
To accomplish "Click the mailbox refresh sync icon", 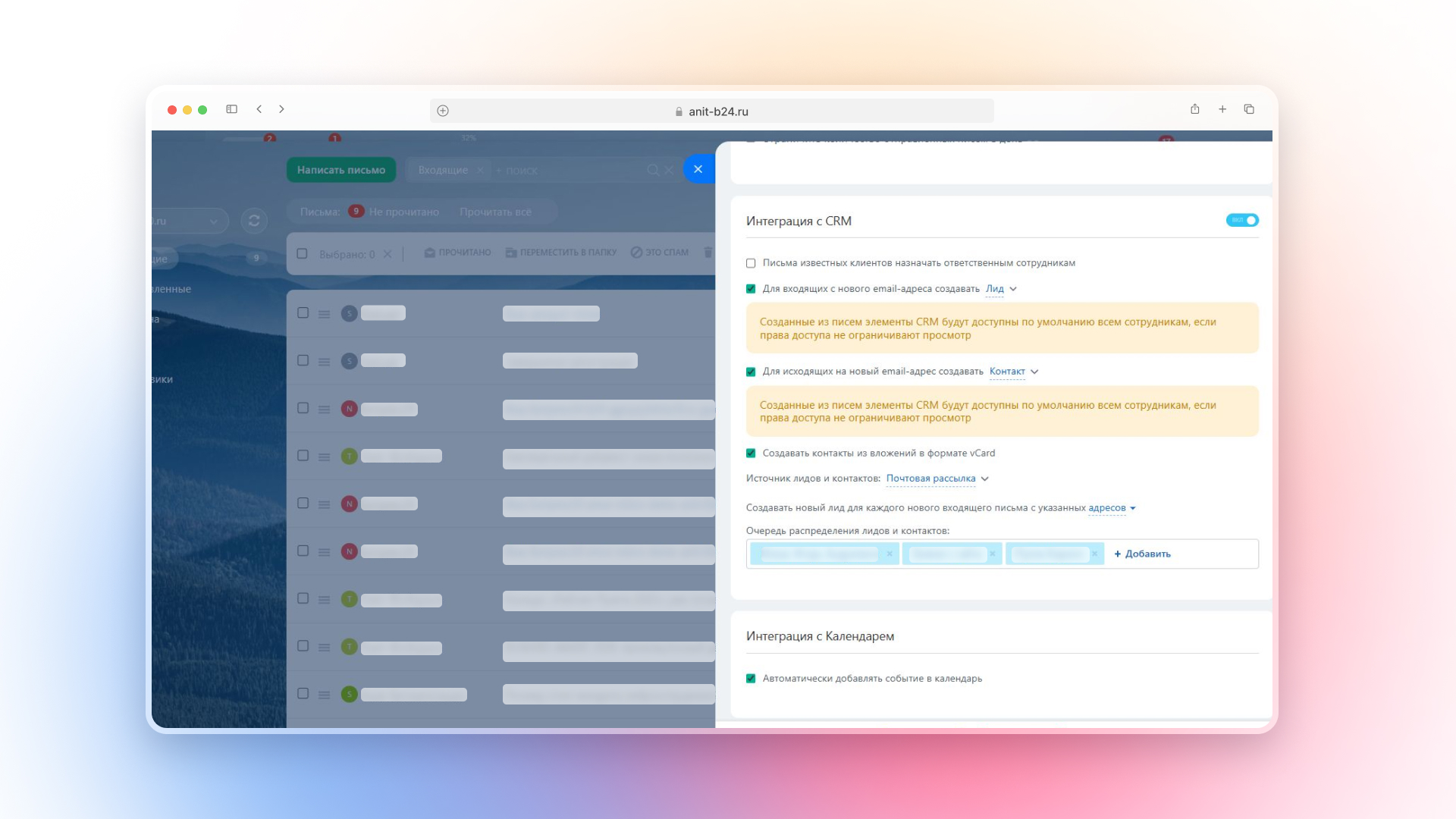I will pos(254,221).
